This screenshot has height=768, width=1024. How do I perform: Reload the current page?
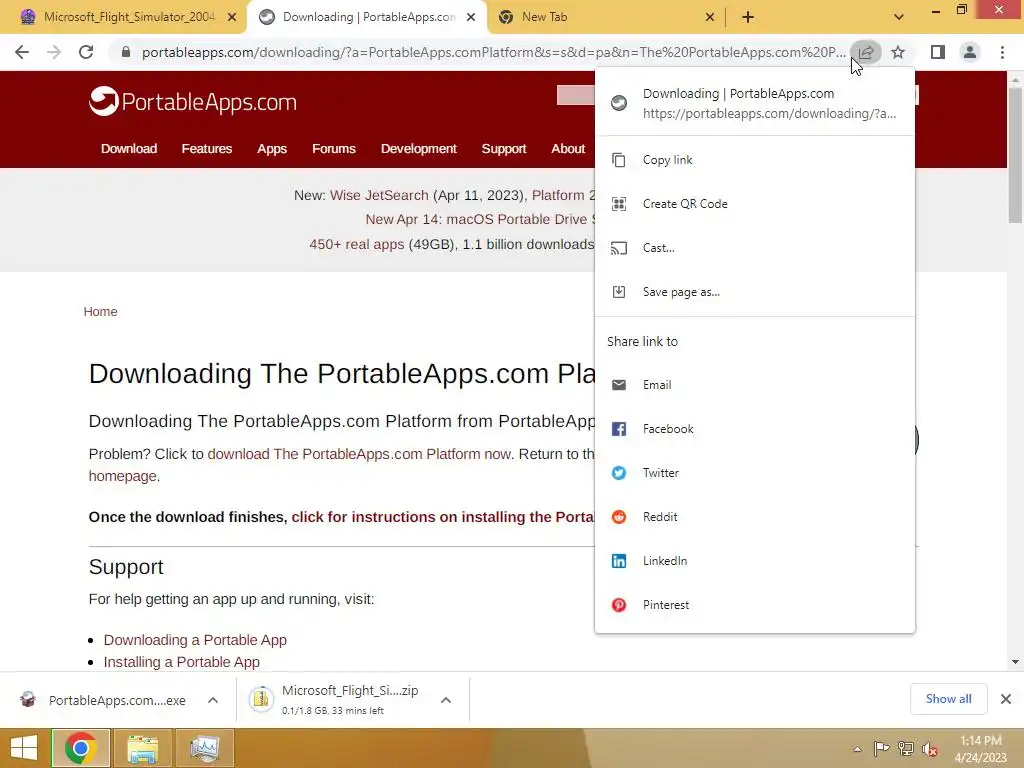click(x=86, y=52)
